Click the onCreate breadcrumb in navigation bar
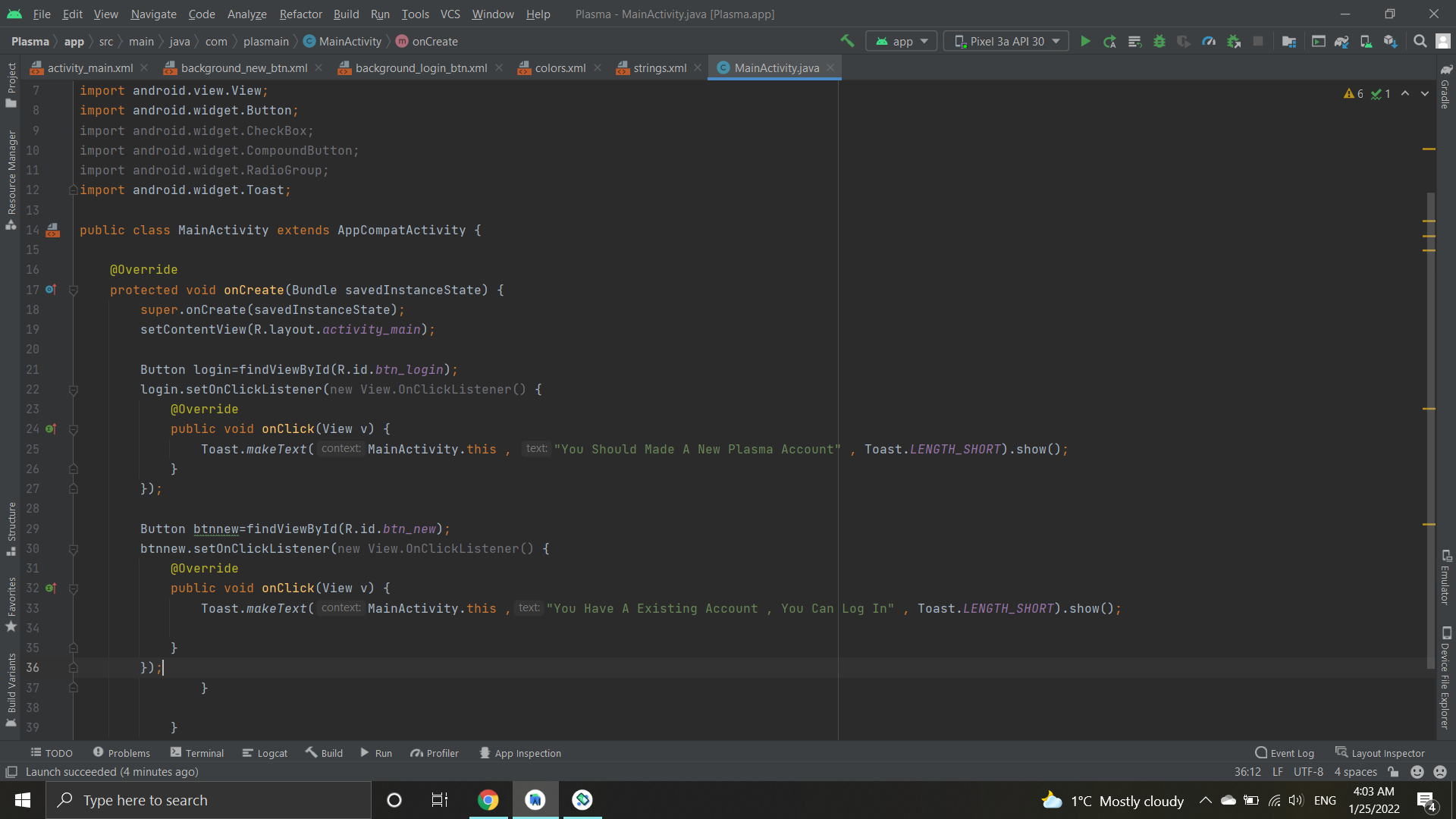The height and width of the screenshot is (819, 1456). 428,41
